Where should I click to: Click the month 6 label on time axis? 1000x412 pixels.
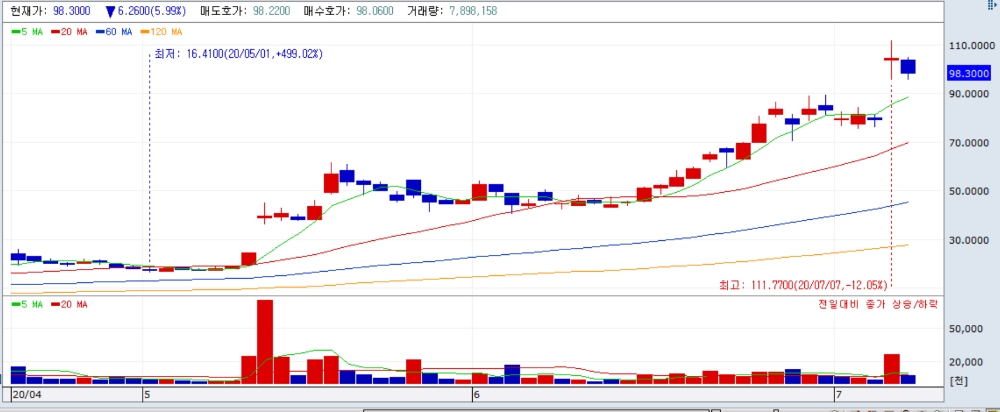(476, 395)
